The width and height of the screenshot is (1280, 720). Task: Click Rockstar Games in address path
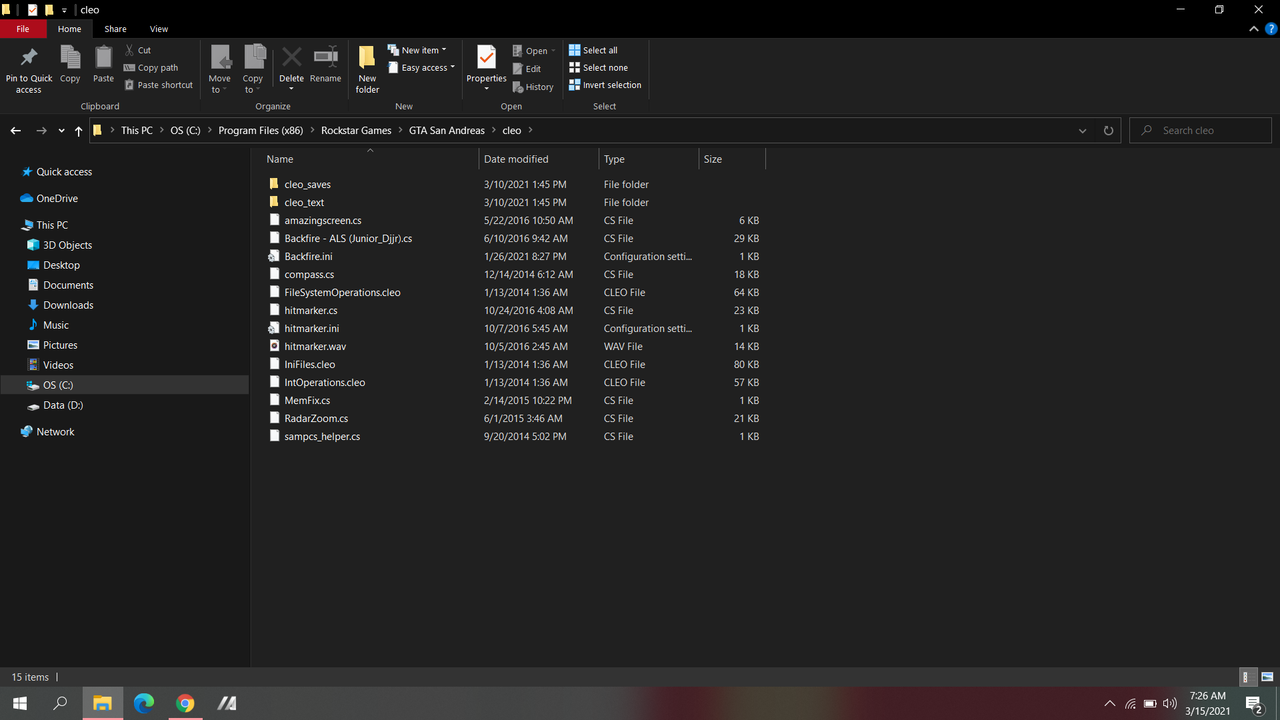tap(356, 131)
